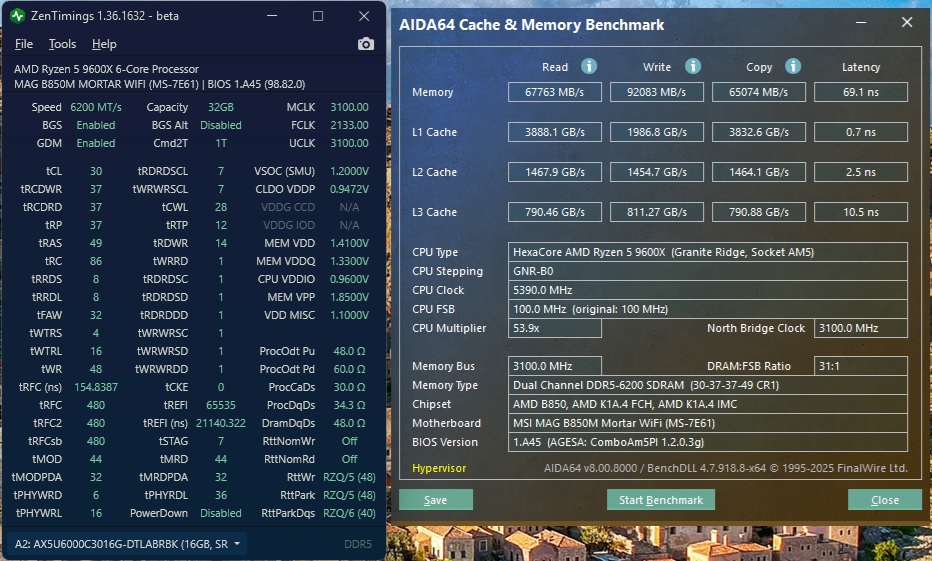Viewport: 932px width, 561px height.
Task: Click the Write column info icon
Action: (692, 66)
